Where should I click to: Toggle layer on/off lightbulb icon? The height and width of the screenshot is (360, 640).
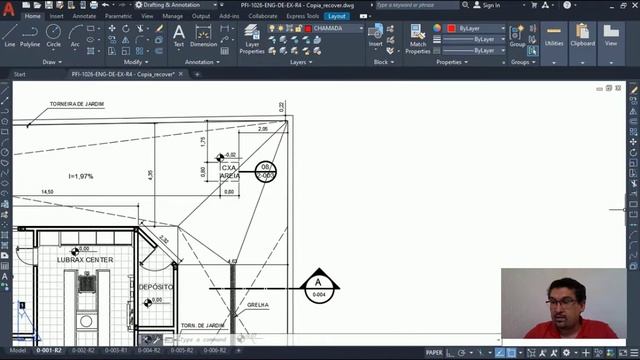(x=272, y=28)
